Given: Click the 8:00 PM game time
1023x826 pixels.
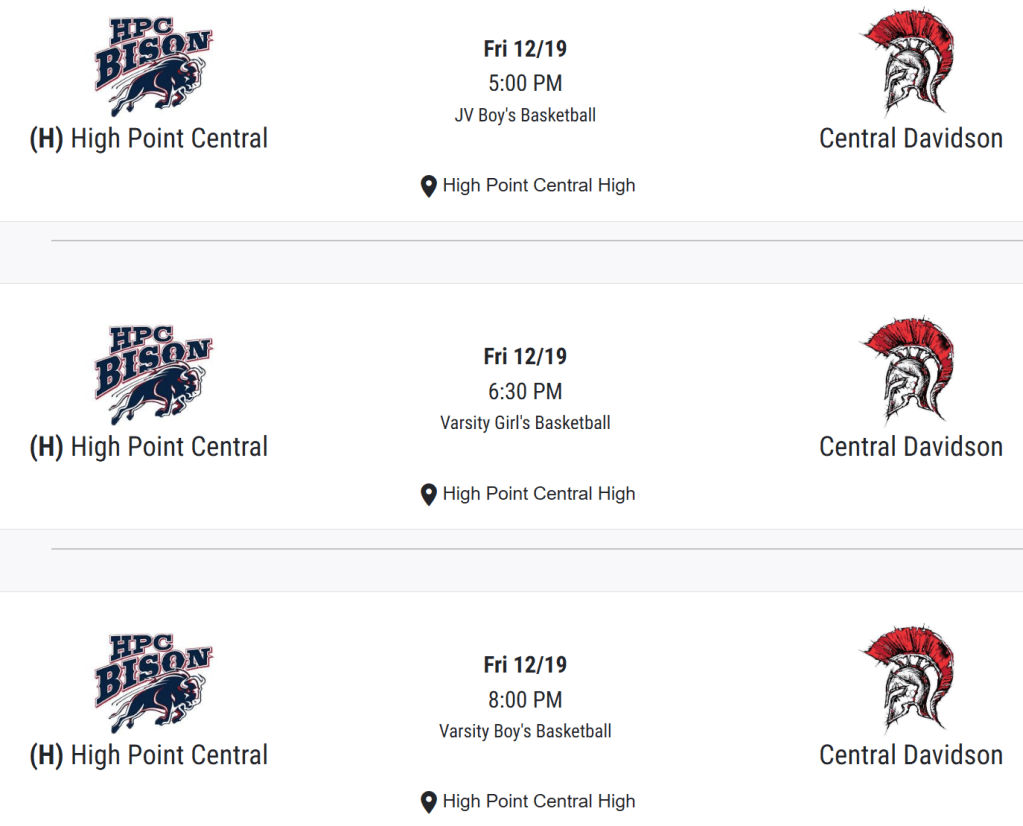Looking at the screenshot, I should tap(525, 699).
